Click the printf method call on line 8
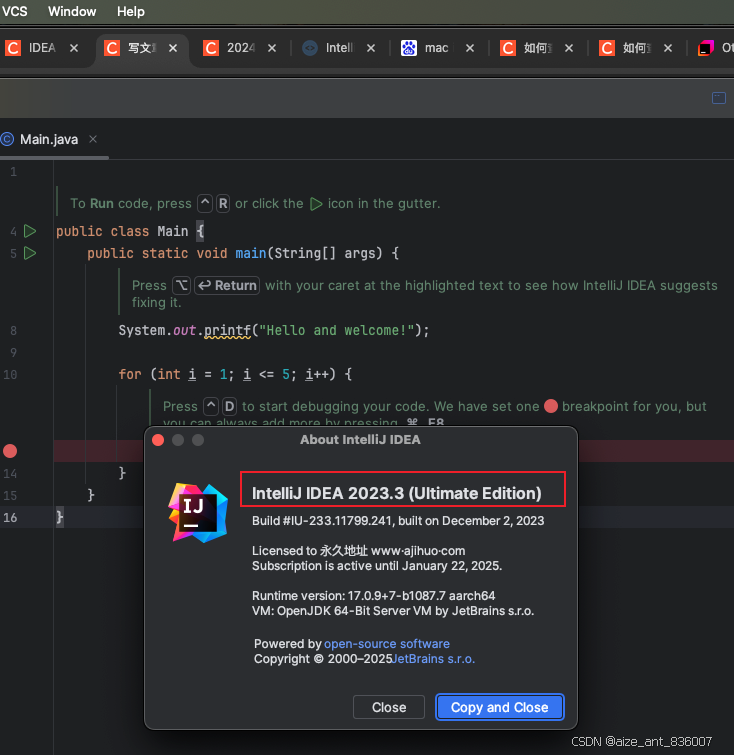This screenshot has width=734, height=755. point(227,330)
